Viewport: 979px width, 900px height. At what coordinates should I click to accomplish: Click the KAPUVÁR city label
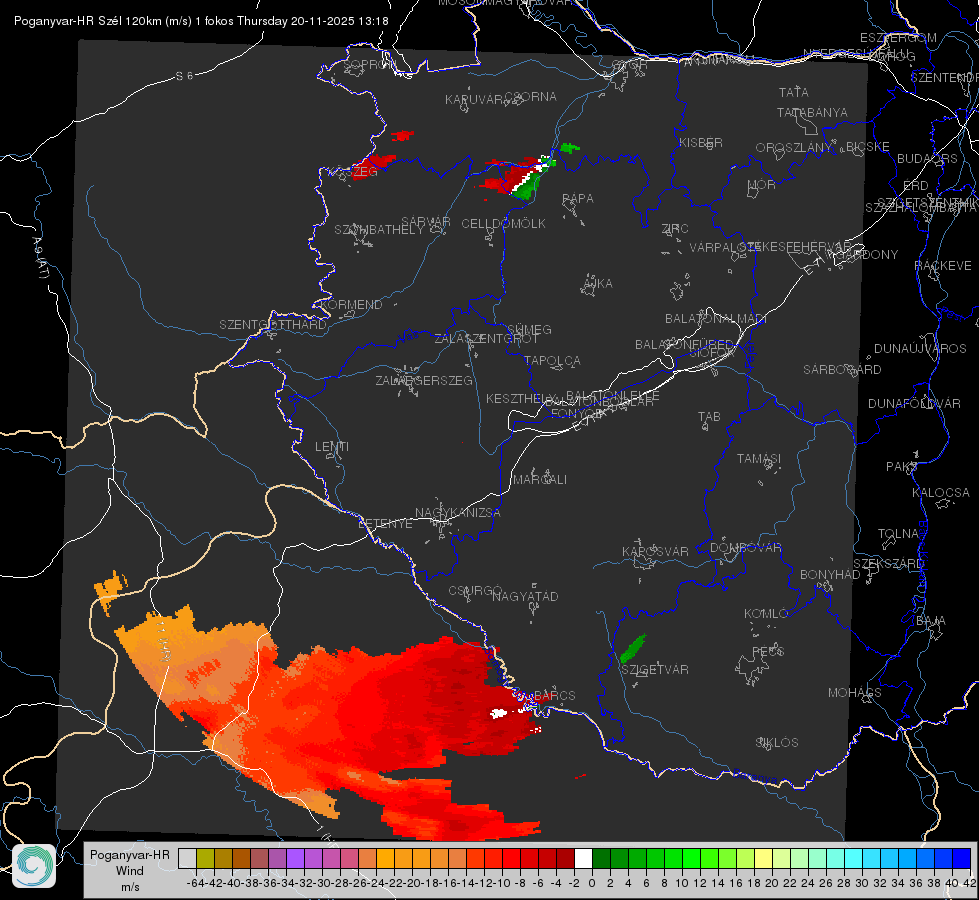[x=475, y=99]
